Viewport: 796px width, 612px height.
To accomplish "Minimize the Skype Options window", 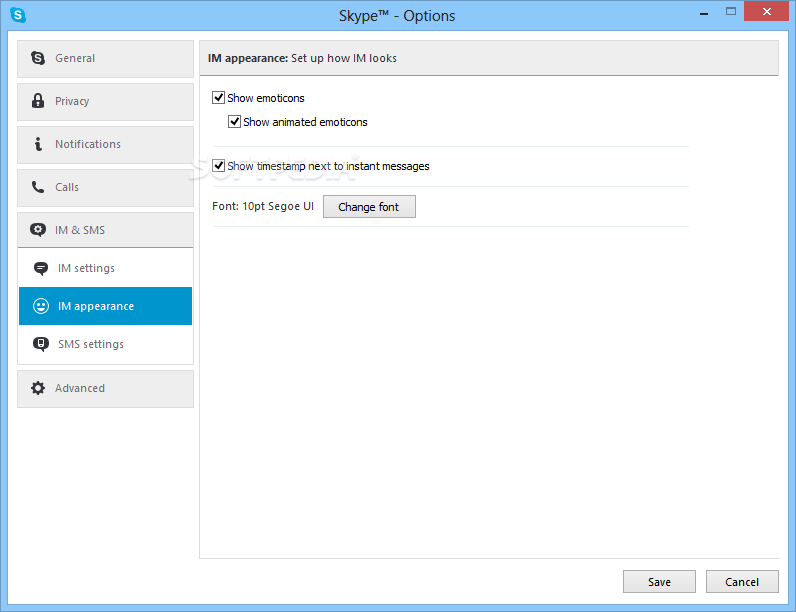I will click(704, 13).
